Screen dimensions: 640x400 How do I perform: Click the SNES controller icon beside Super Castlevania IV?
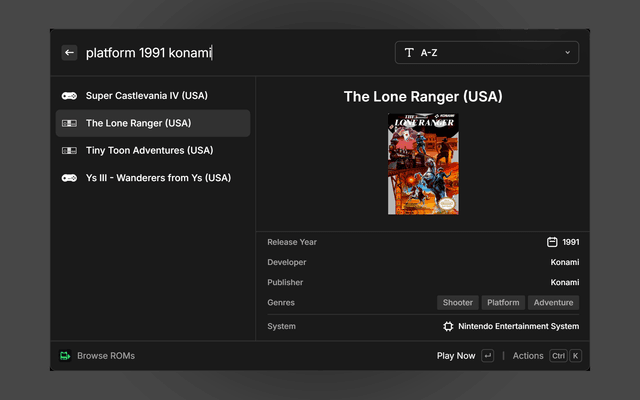[x=69, y=96]
